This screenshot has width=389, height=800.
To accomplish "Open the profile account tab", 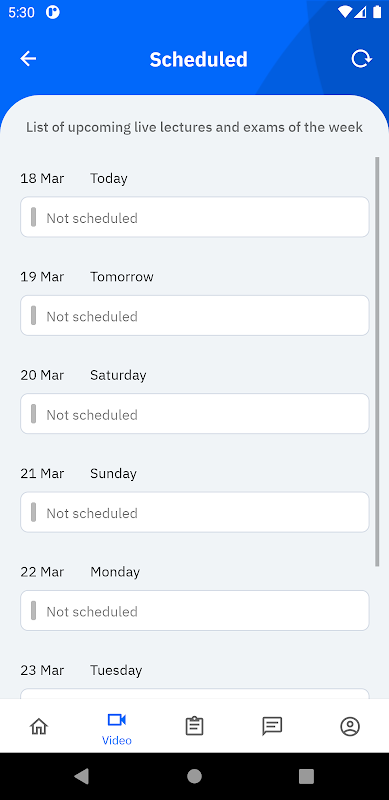I will pos(350,726).
